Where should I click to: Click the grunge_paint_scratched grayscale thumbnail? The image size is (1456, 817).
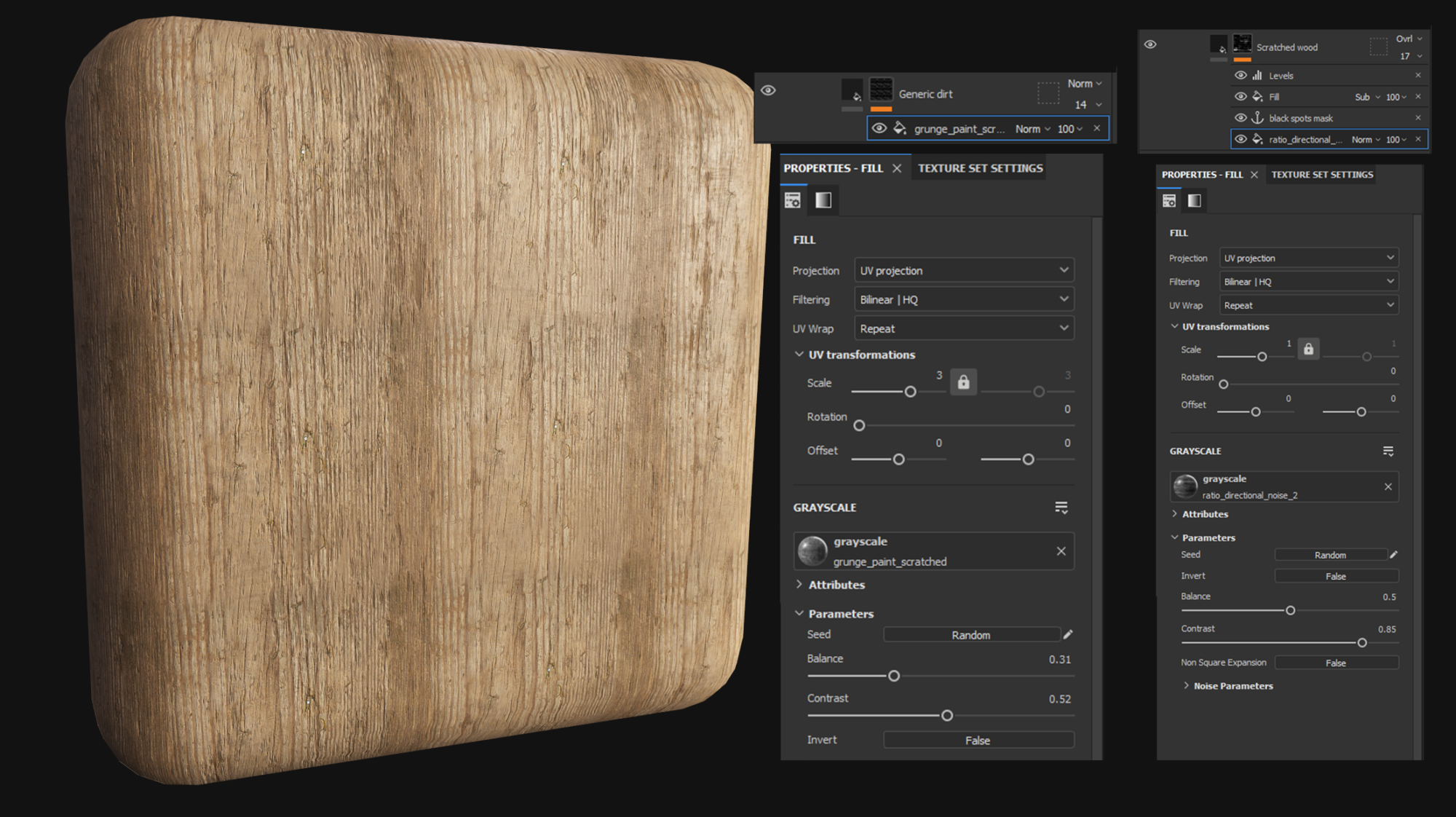(813, 550)
